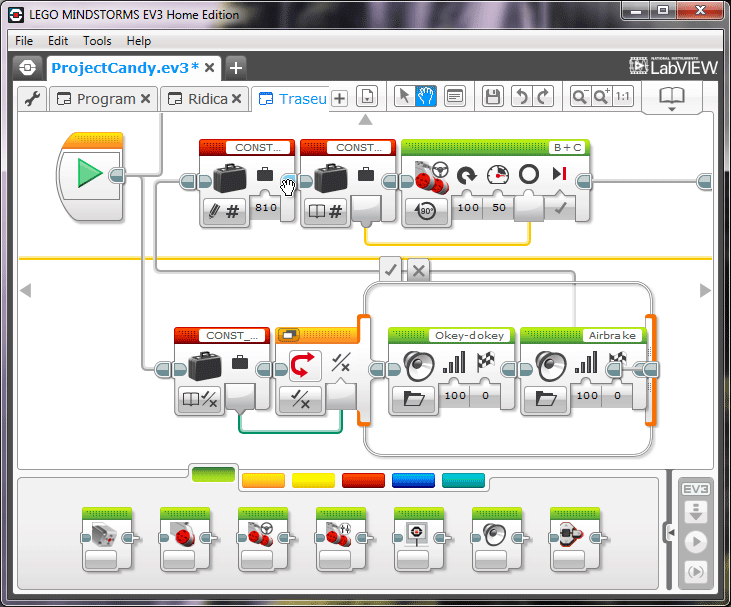Select the red Data Operations palette
Viewport: 731px width, 607px height.
[364, 480]
